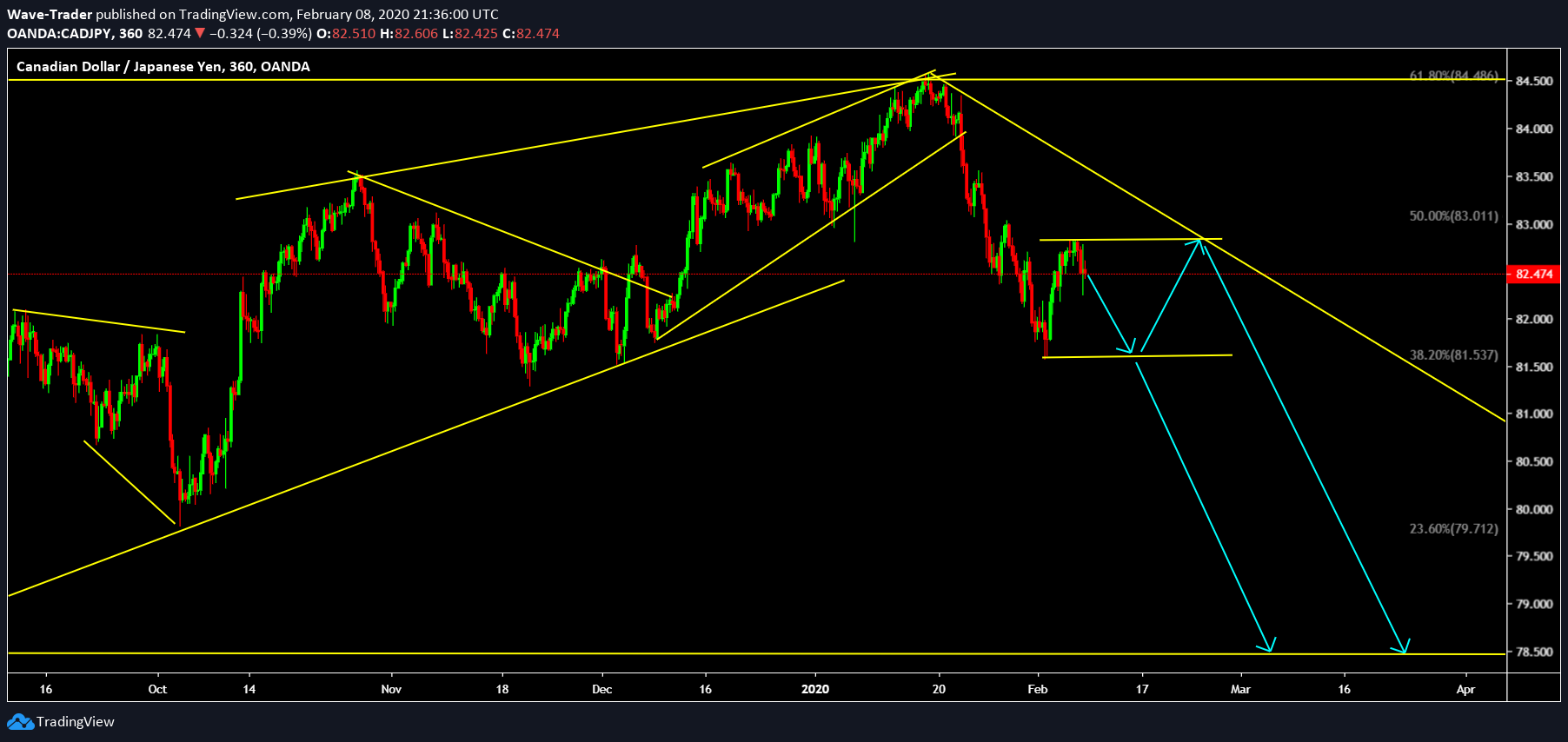Click the Mar date label on time axis
This screenshot has width=1568, height=742.
(x=1240, y=689)
